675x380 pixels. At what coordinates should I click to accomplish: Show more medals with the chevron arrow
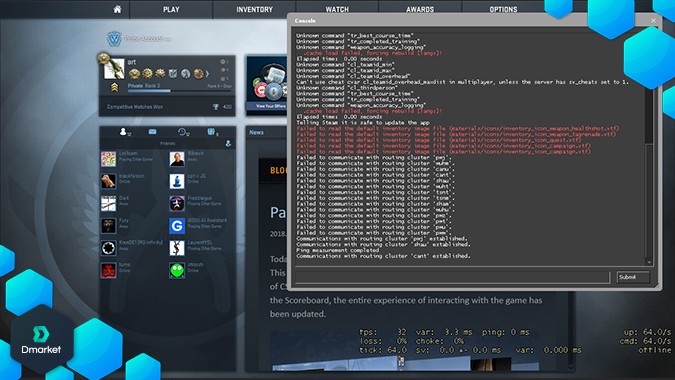207,74
